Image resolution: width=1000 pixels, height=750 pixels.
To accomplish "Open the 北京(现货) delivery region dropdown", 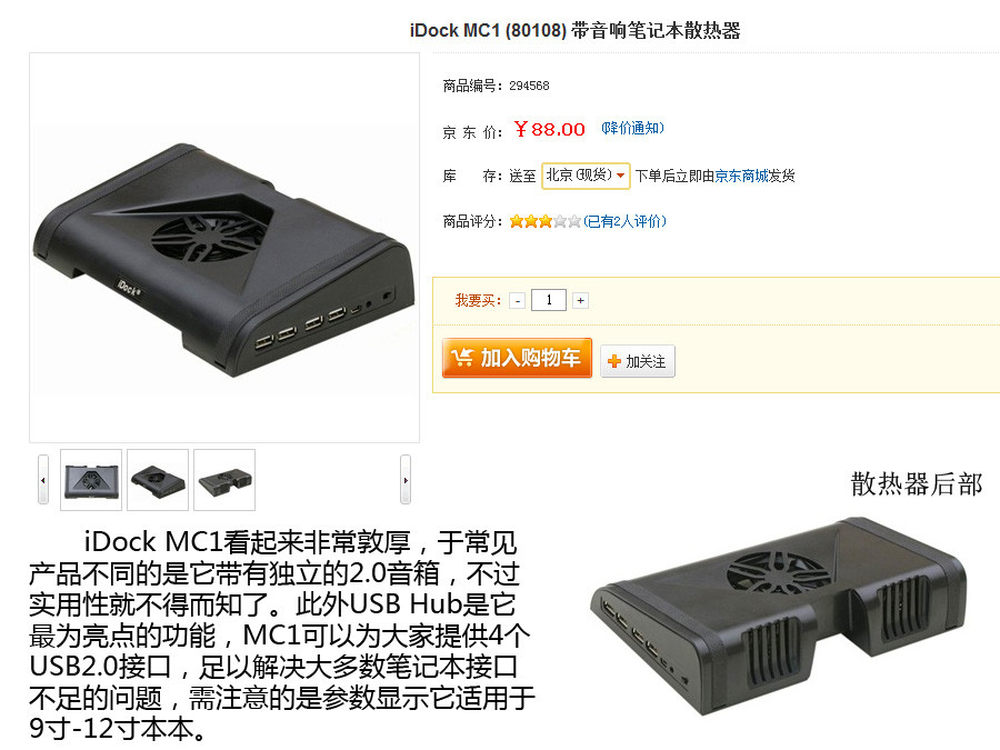I will tap(585, 175).
